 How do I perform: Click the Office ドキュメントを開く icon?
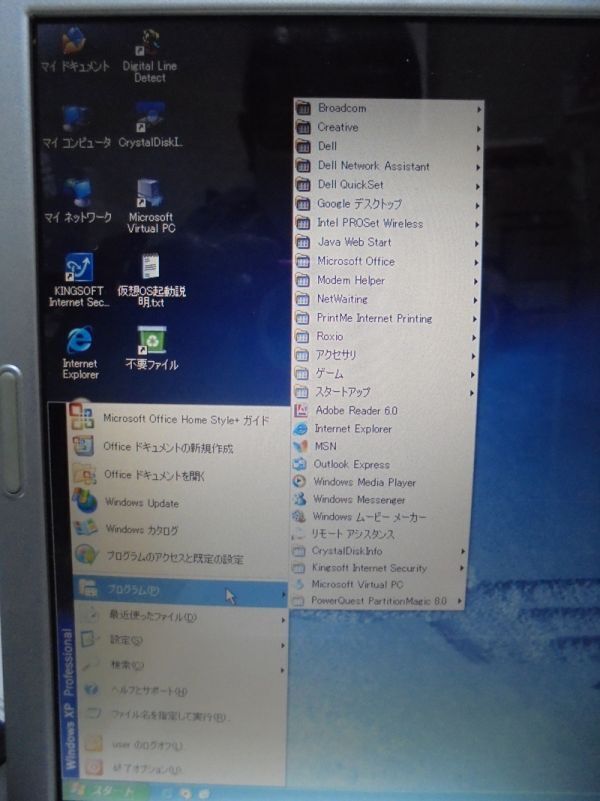pyautogui.click(x=84, y=474)
